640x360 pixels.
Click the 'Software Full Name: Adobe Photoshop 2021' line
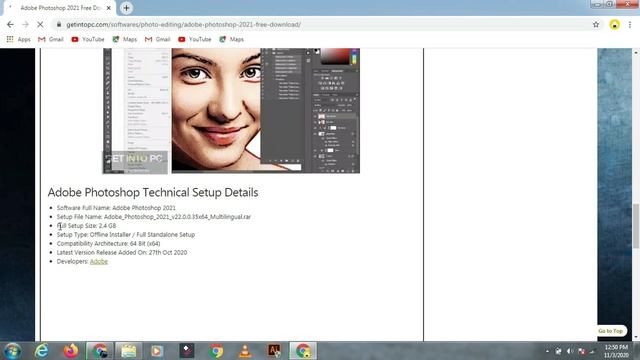click(x=116, y=208)
